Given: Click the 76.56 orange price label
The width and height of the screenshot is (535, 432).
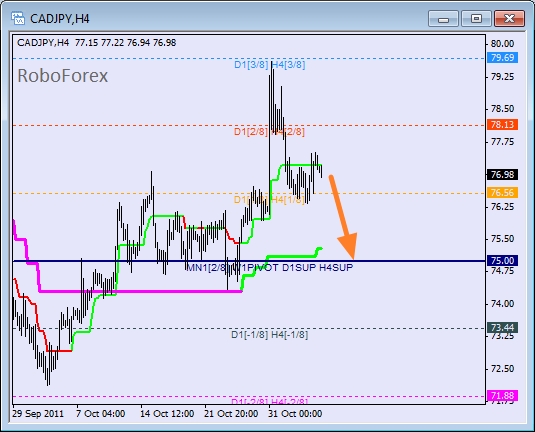Looking at the screenshot, I should [502, 193].
